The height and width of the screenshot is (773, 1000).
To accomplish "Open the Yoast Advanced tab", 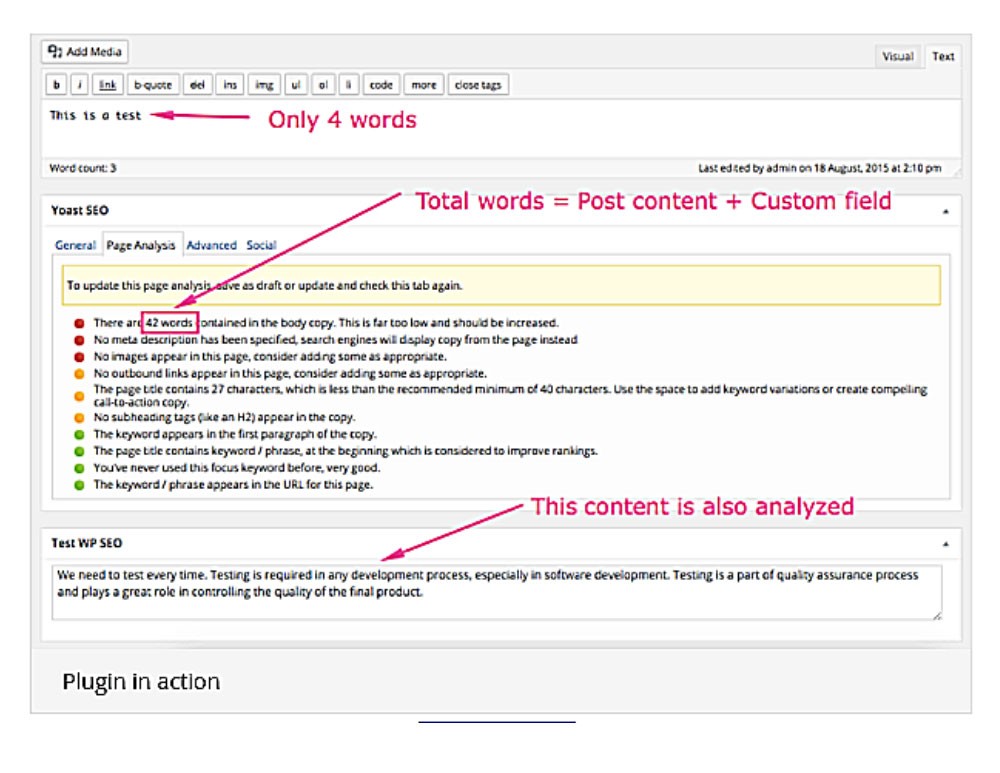I will (211, 245).
